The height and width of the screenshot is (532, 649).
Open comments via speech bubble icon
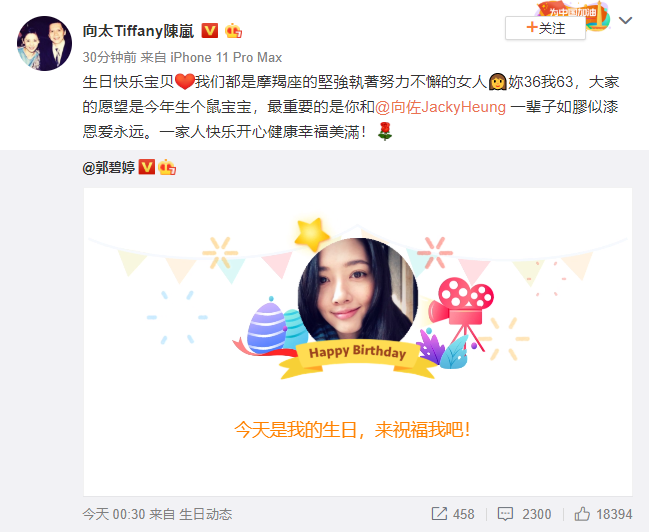click(505, 514)
